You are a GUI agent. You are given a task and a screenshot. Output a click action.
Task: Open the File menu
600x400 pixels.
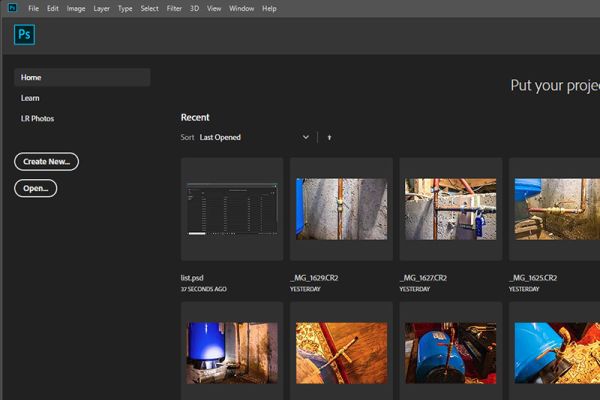[x=33, y=8]
